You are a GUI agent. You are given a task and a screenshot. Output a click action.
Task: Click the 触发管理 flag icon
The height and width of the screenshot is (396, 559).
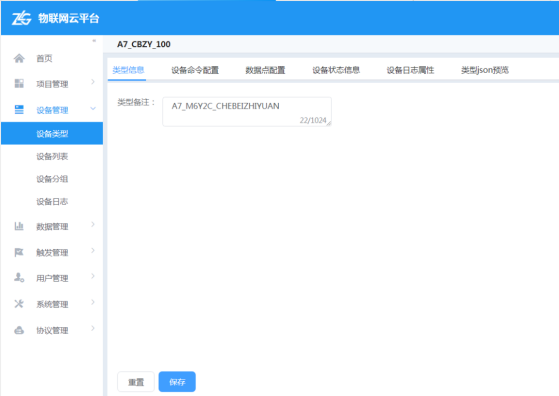[x=19, y=252]
